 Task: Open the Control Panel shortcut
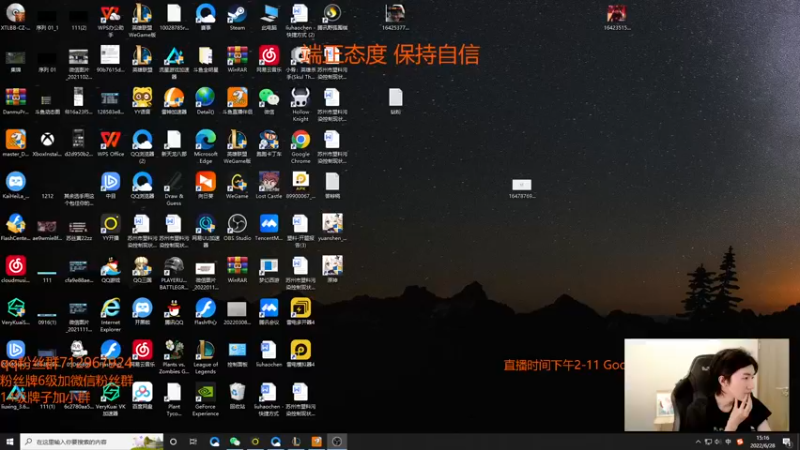(237, 354)
